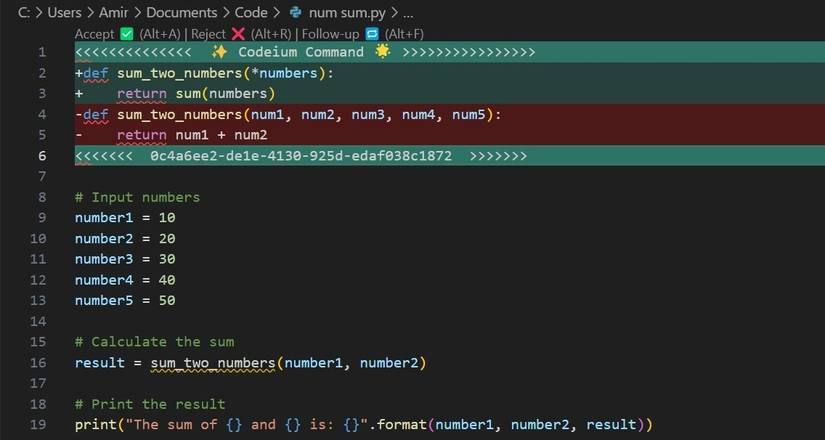
Task: Click line number 16 in the gutter
Action: click(38, 363)
